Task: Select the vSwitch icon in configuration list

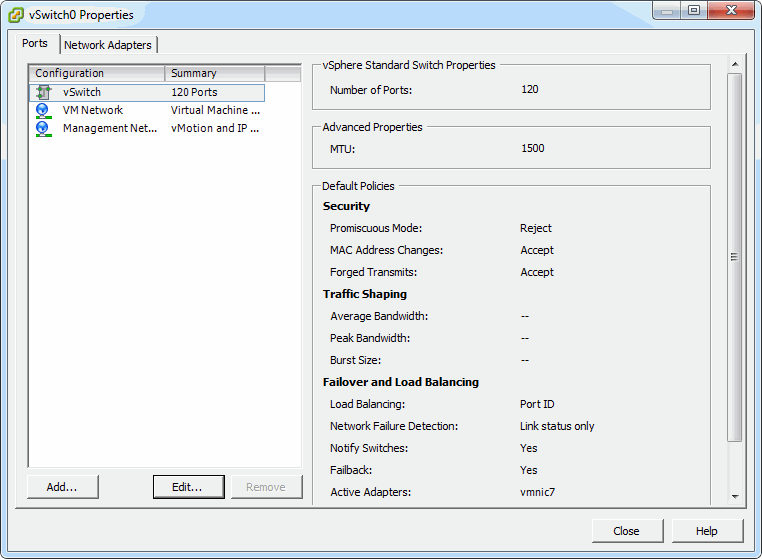Action: coord(44,92)
